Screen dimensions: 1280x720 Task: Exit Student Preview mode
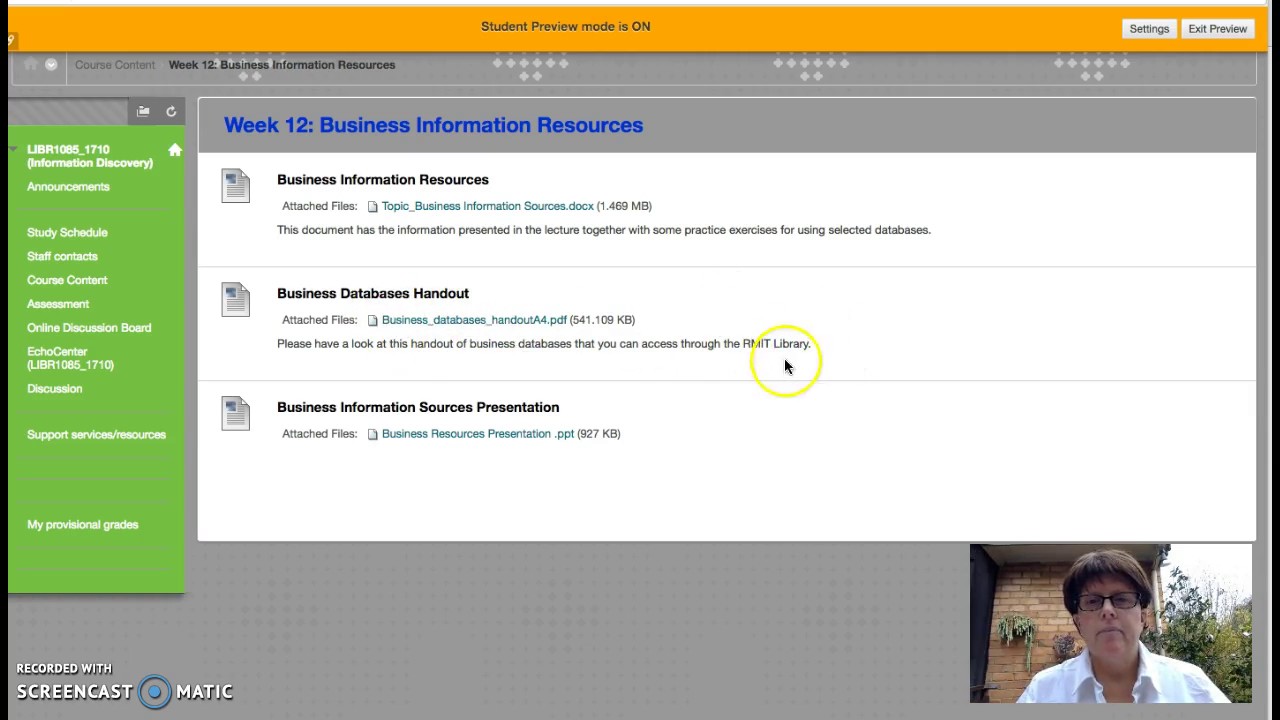click(1217, 29)
